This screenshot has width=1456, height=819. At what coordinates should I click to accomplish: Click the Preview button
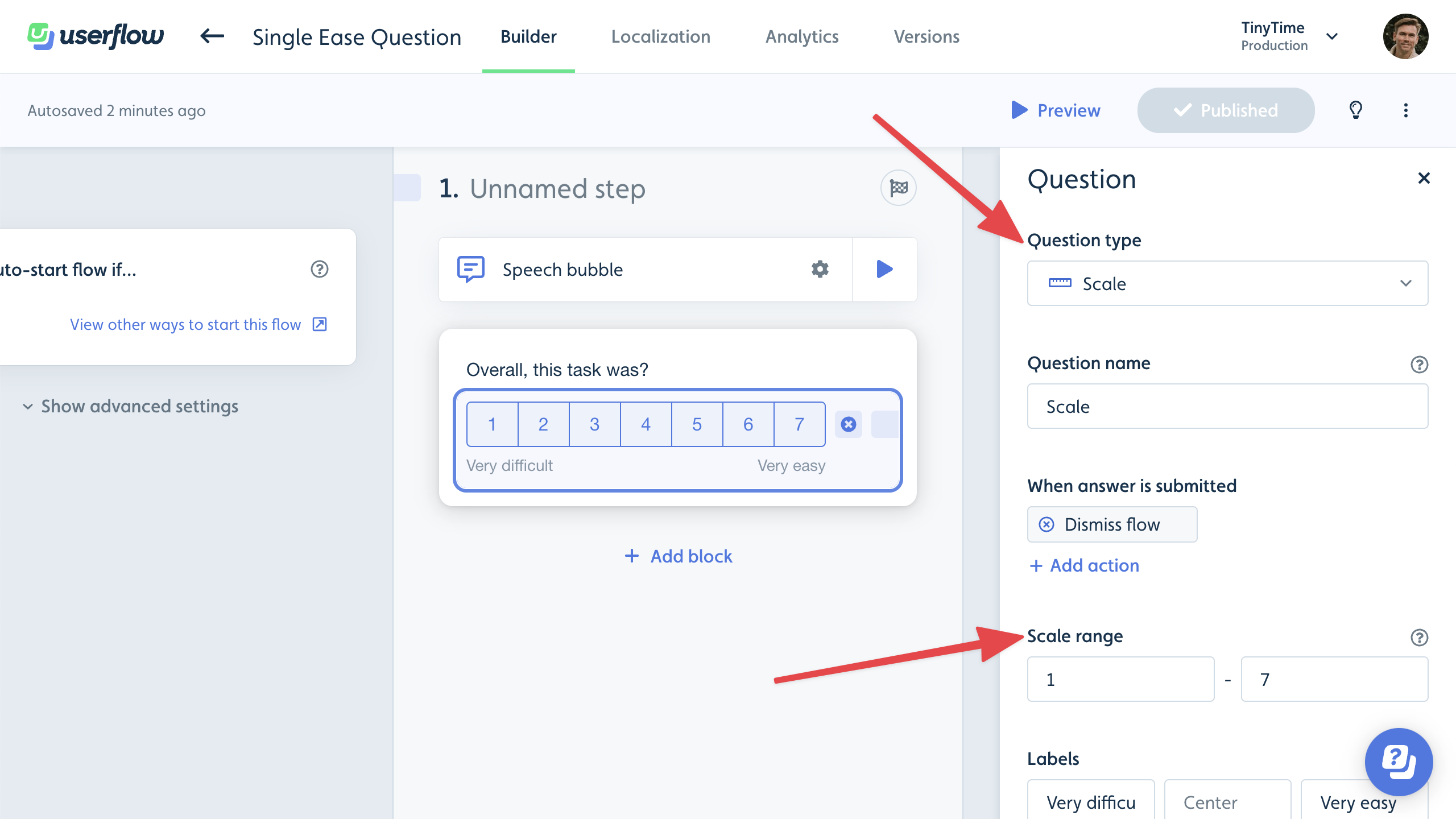1056,110
